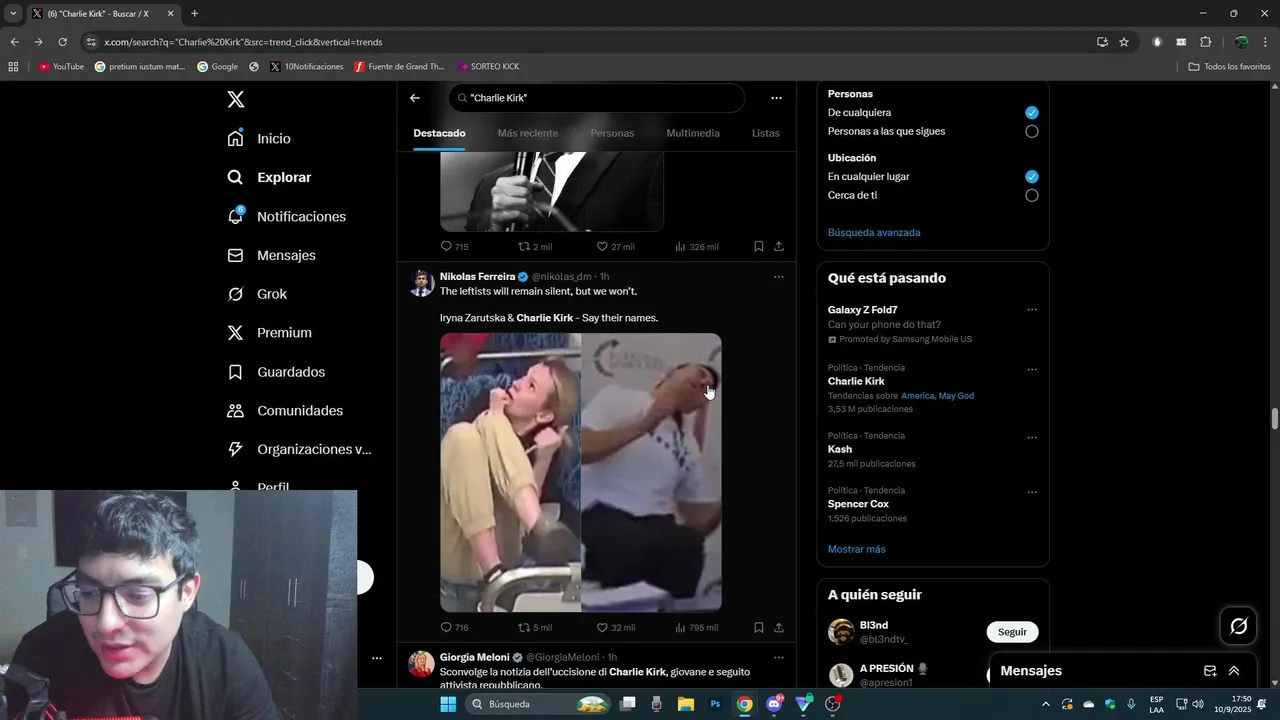Repost Nikolas Ferreira's post (5 mil)
Image resolution: width=1280 pixels, height=720 pixels.
[534, 628]
